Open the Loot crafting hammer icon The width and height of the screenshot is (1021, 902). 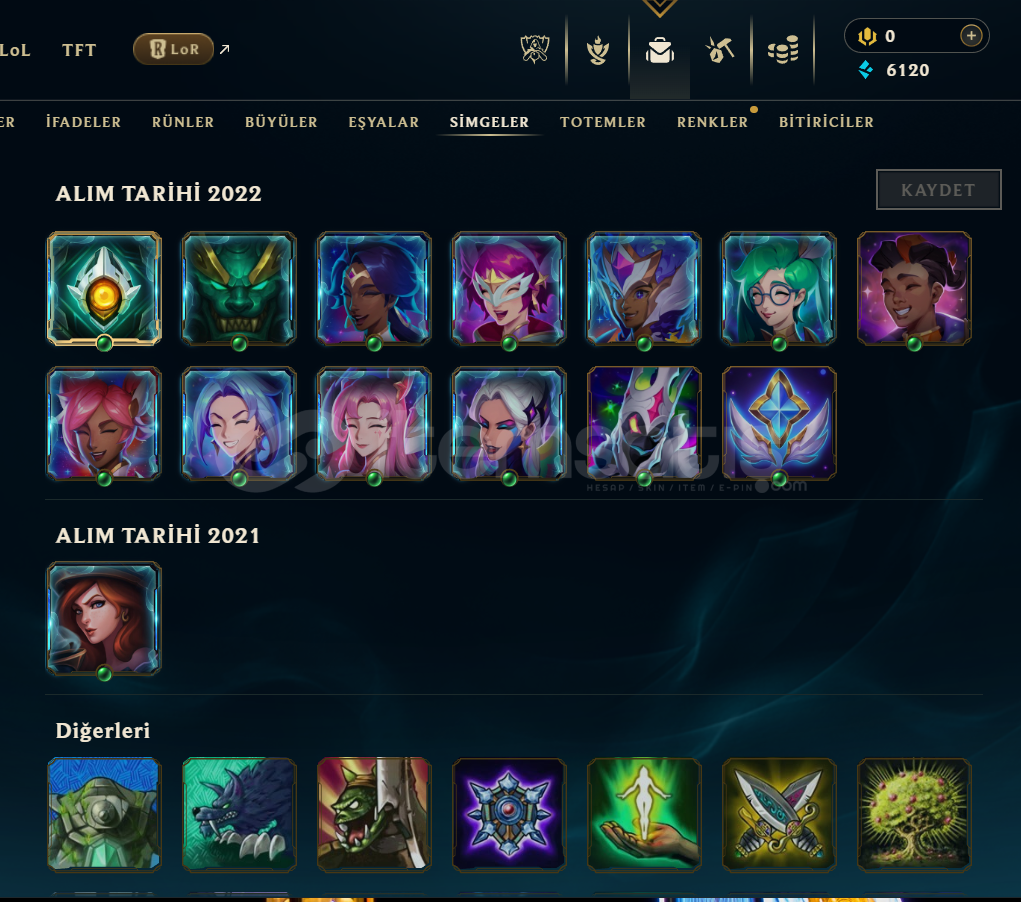(x=720, y=50)
